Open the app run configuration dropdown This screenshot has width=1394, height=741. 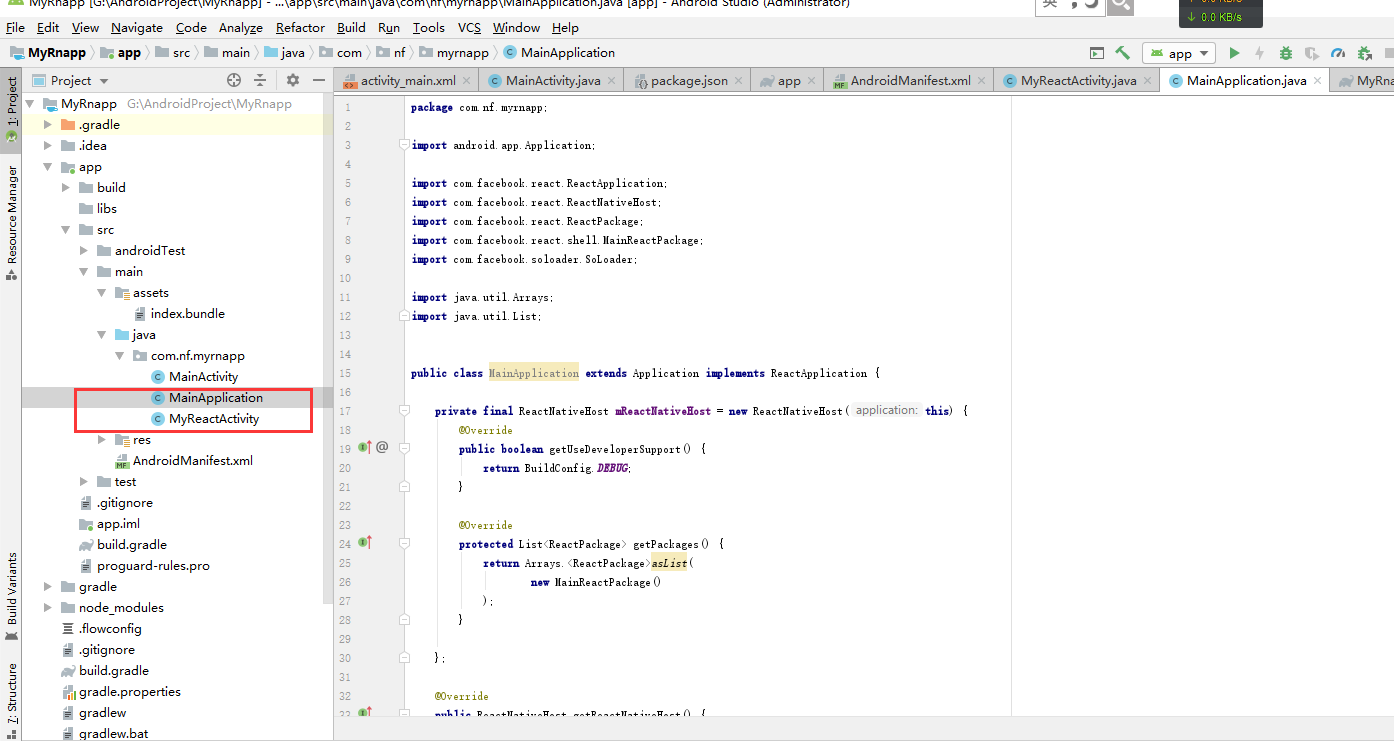1179,53
